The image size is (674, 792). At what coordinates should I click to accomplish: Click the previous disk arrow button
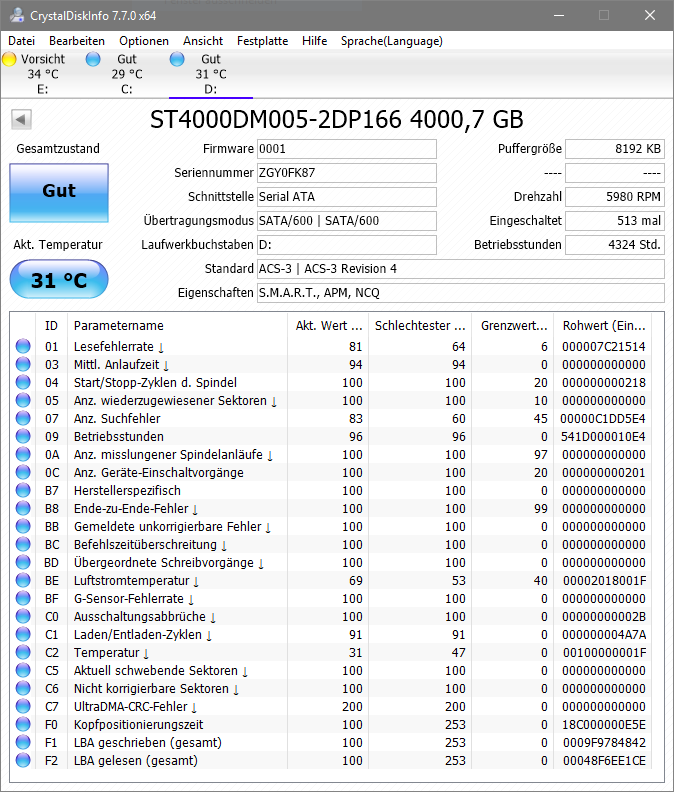coord(21,120)
